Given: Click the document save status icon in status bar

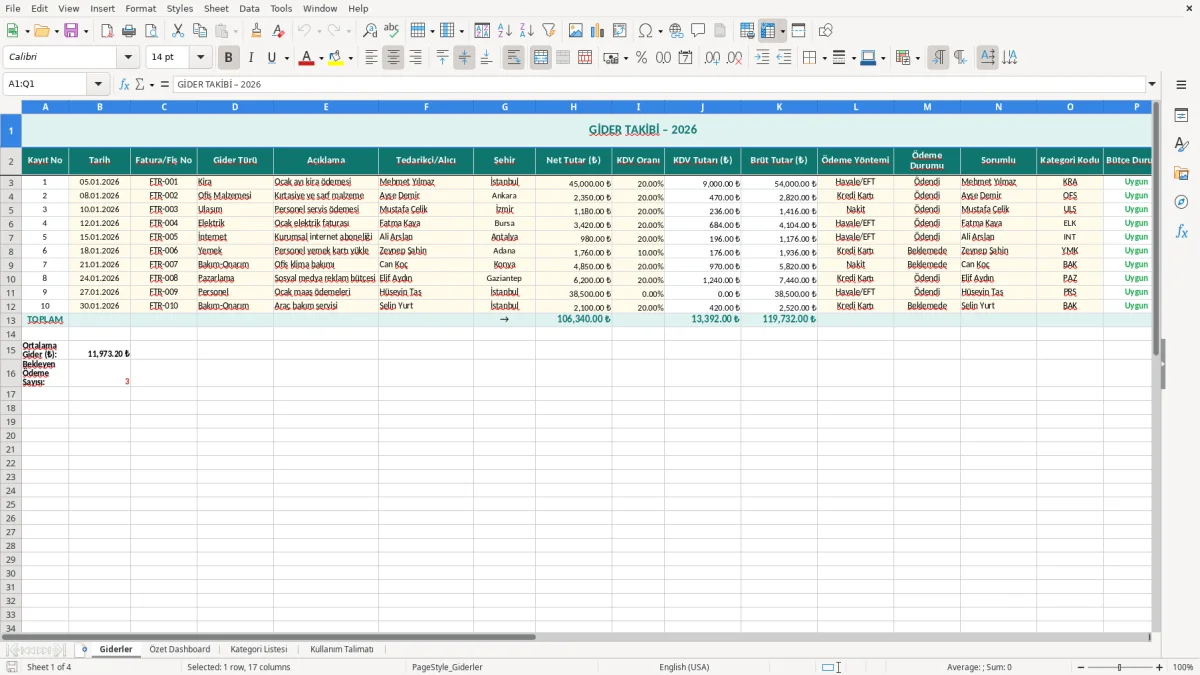Looking at the screenshot, I should click(12, 667).
